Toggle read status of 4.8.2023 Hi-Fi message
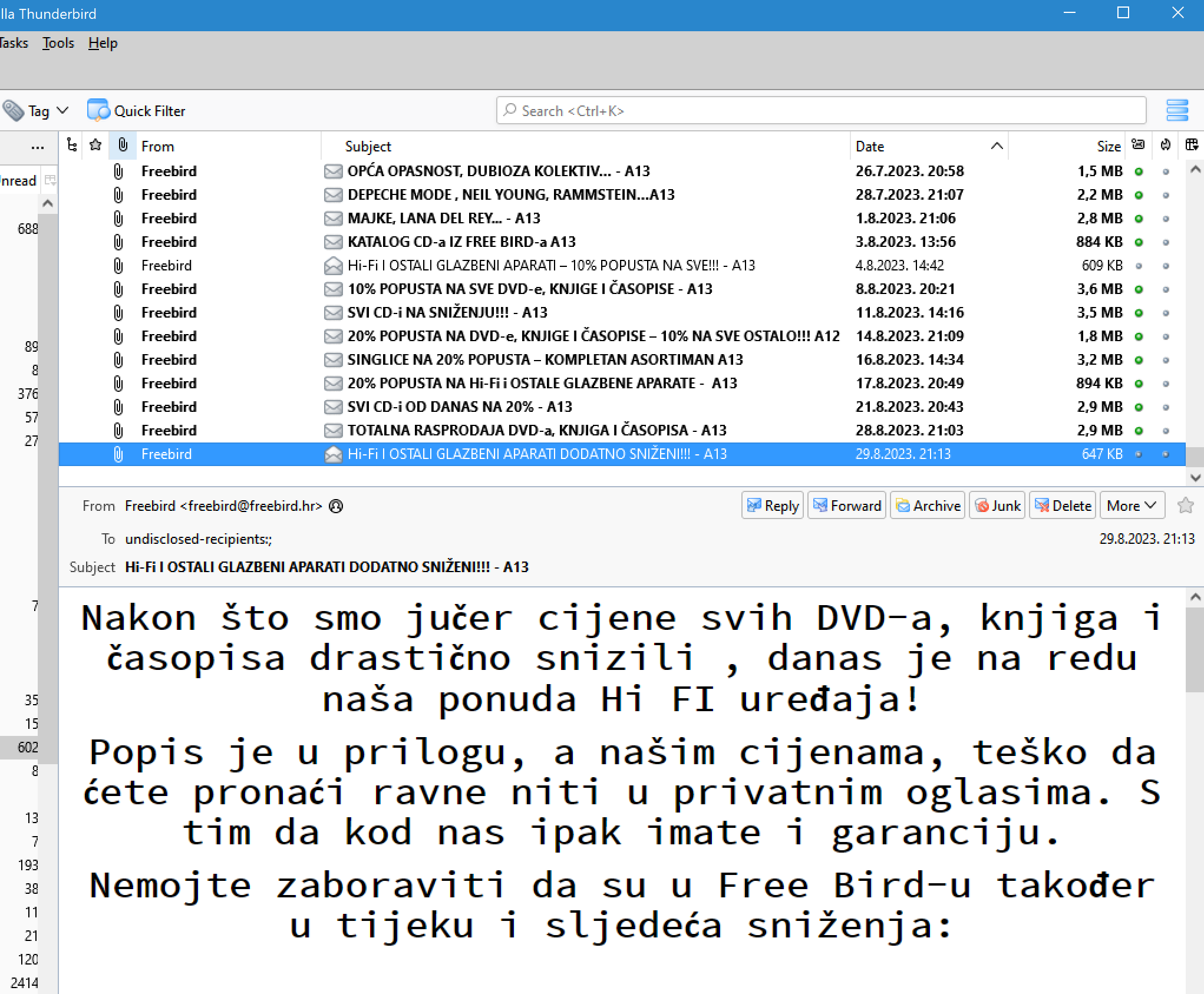The width and height of the screenshot is (1204, 994). 1139,266
